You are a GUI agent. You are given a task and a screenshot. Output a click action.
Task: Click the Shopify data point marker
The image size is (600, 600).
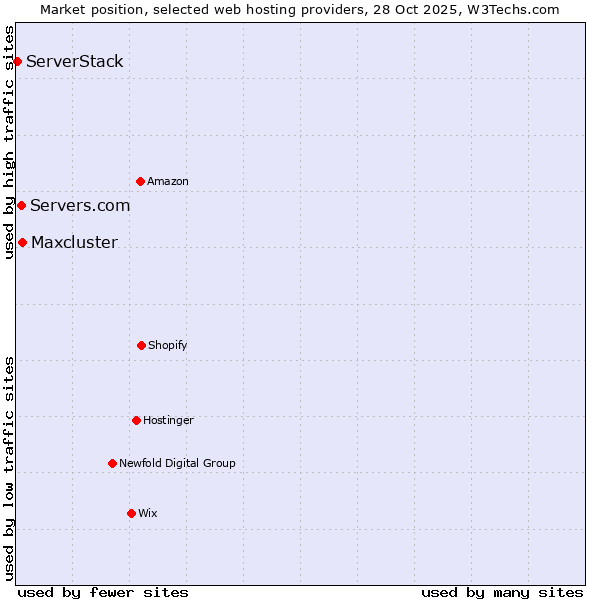[141, 345]
